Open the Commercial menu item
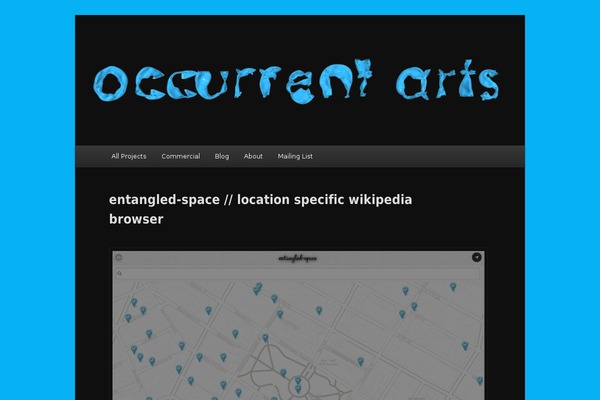The width and height of the screenshot is (600, 400). 181,156
